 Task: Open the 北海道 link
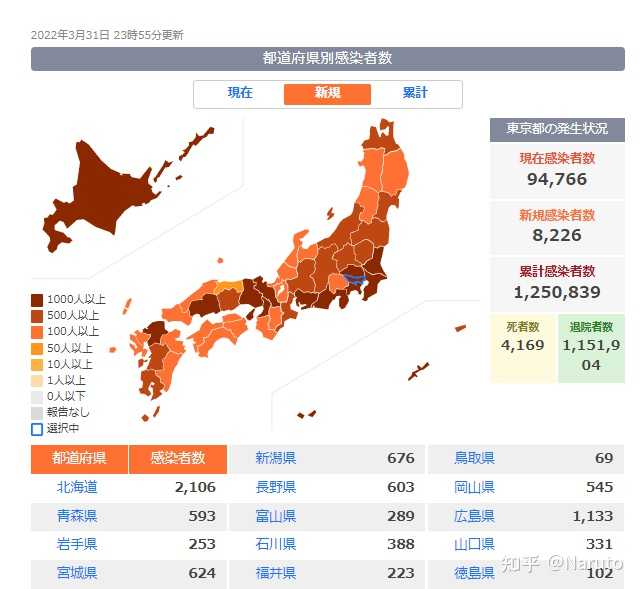(x=77, y=487)
